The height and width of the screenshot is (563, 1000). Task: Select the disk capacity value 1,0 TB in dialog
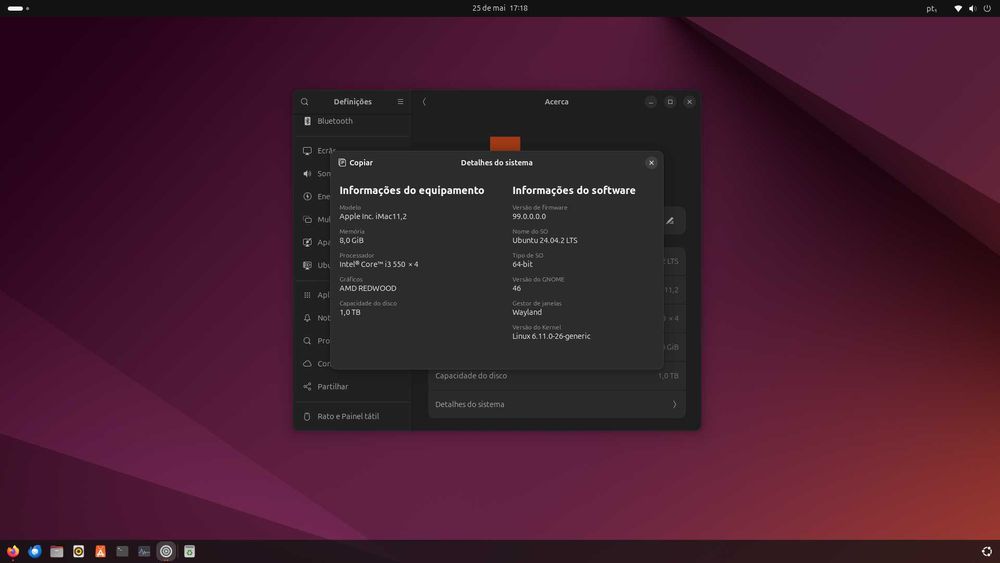pyautogui.click(x=349, y=312)
